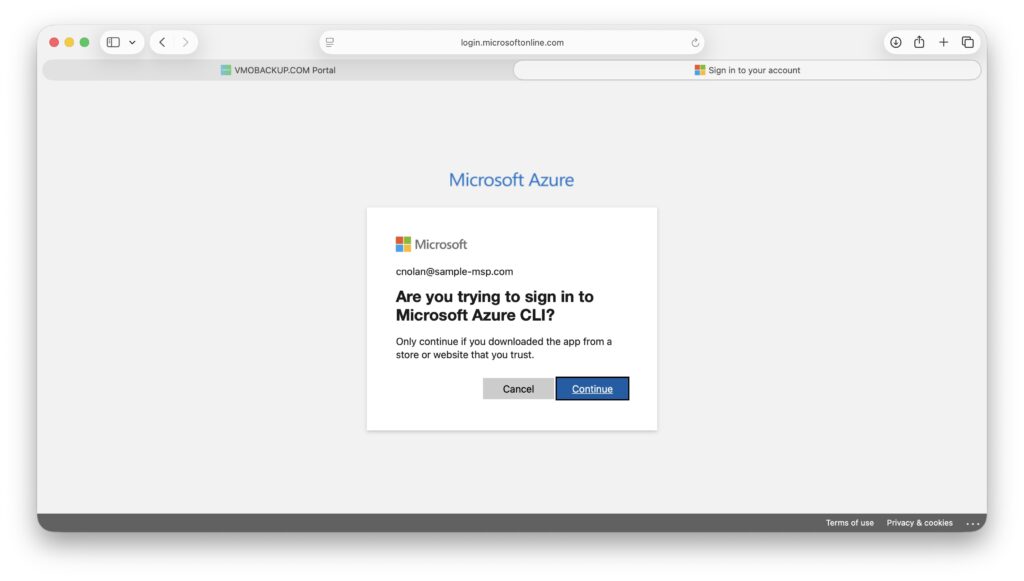The image size is (1024, 581).
Task: Cancel the Azure CLI sign-in
Action: coord(518,389)
